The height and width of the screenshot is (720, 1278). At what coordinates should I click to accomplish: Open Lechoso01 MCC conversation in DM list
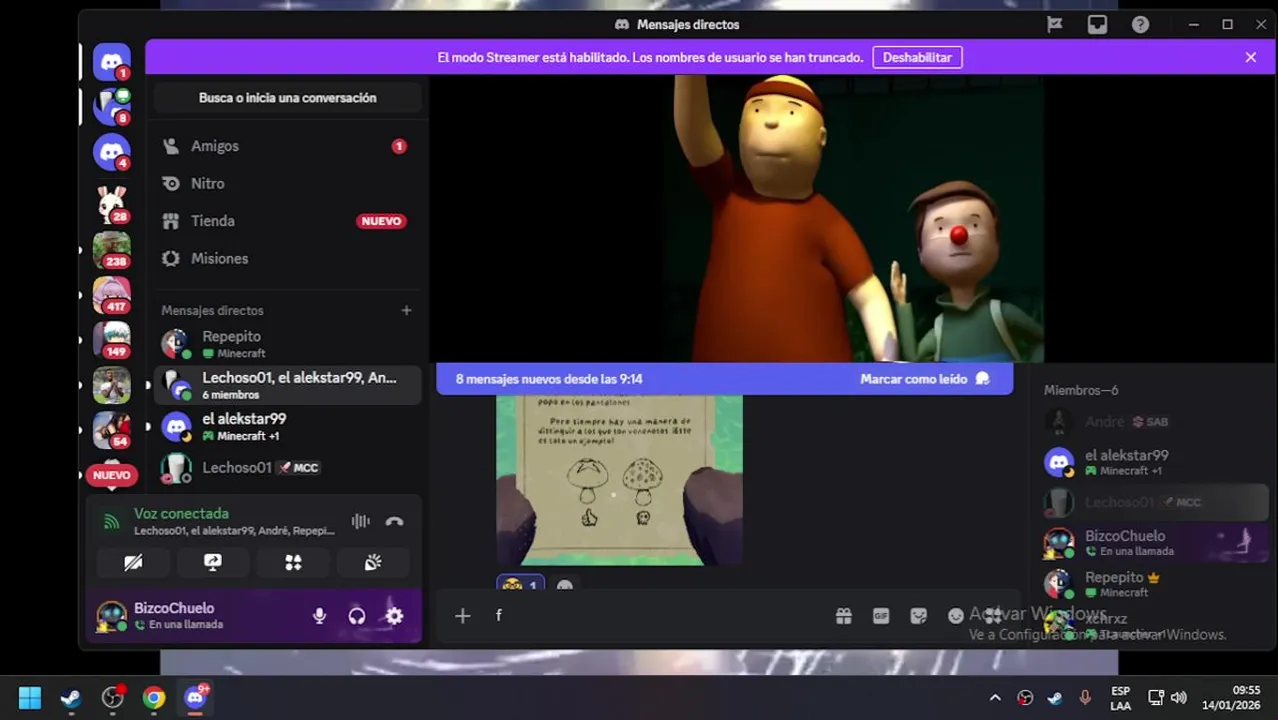[288, 467]
